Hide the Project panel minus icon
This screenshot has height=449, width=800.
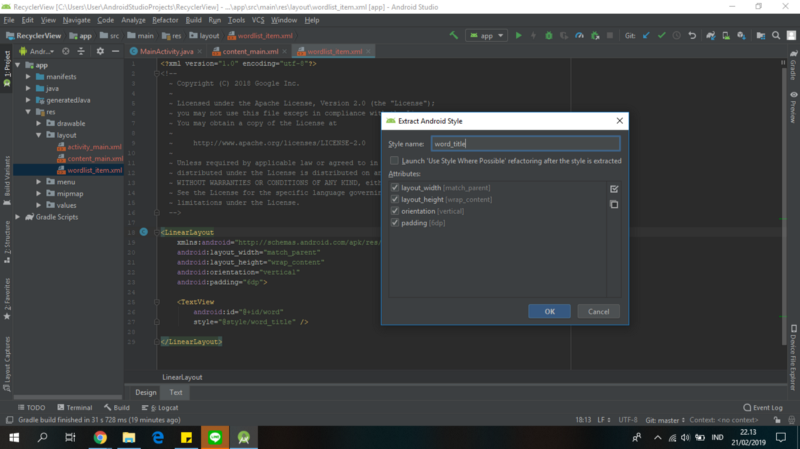115,51
